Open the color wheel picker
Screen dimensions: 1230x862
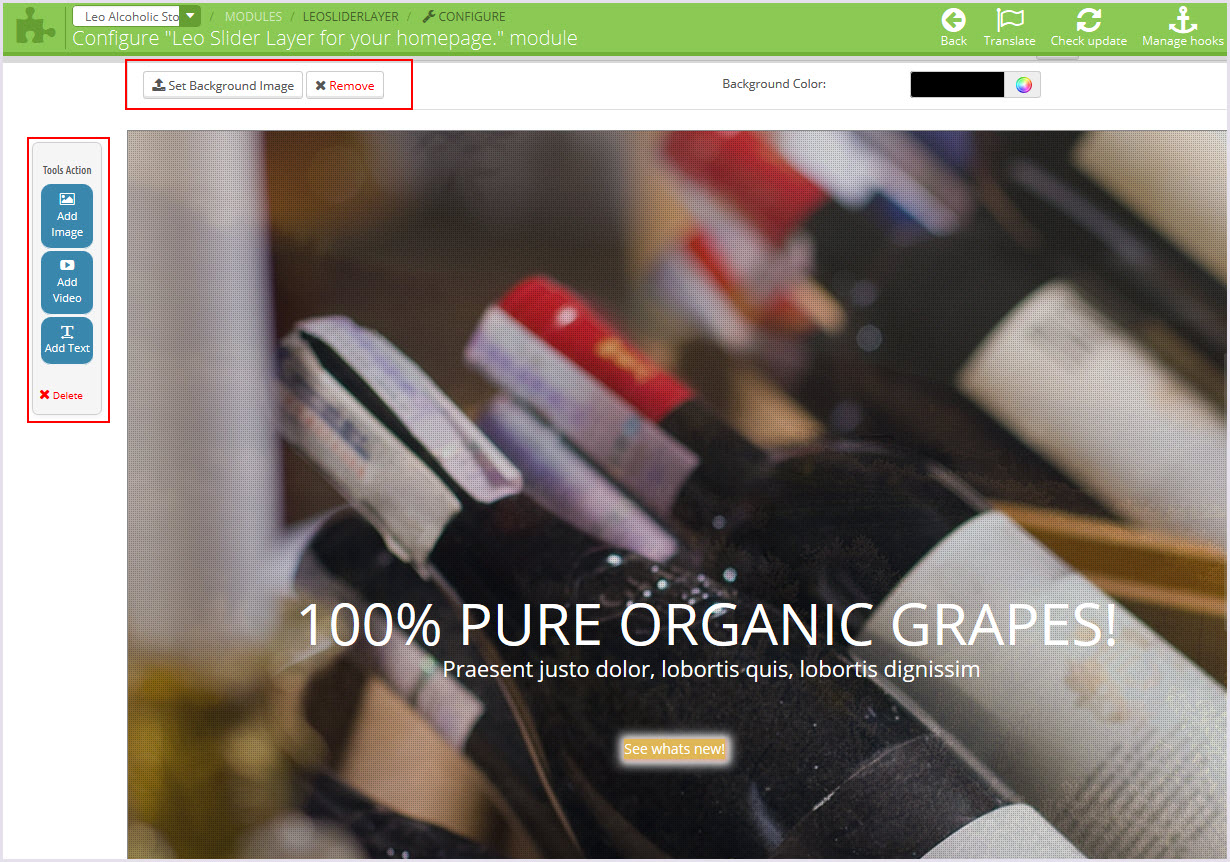pyautogui.click(x=1023, y=85)
